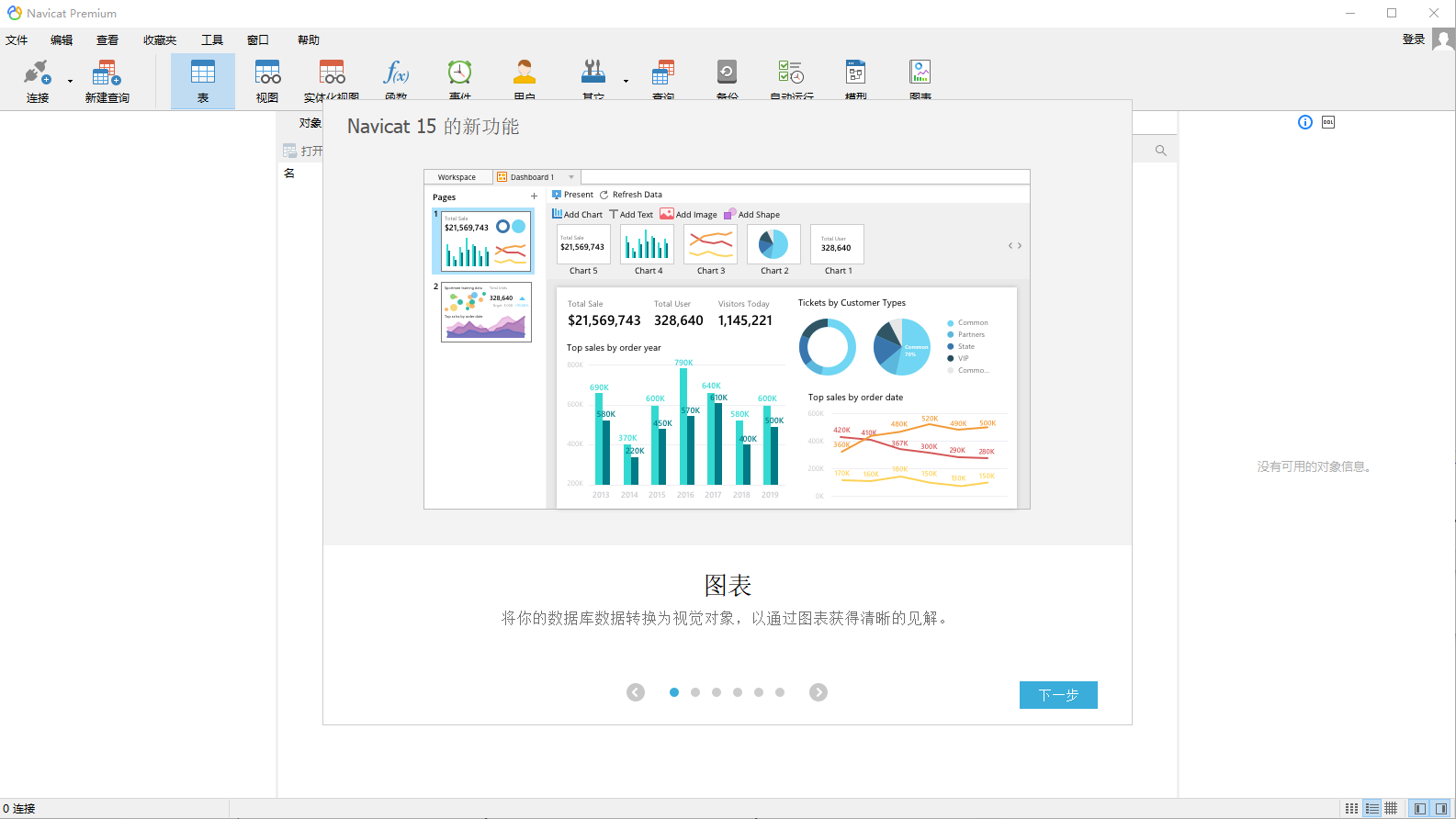Select the second pagination dot
The image size is (1456, 819).
(x=695, y=692)
